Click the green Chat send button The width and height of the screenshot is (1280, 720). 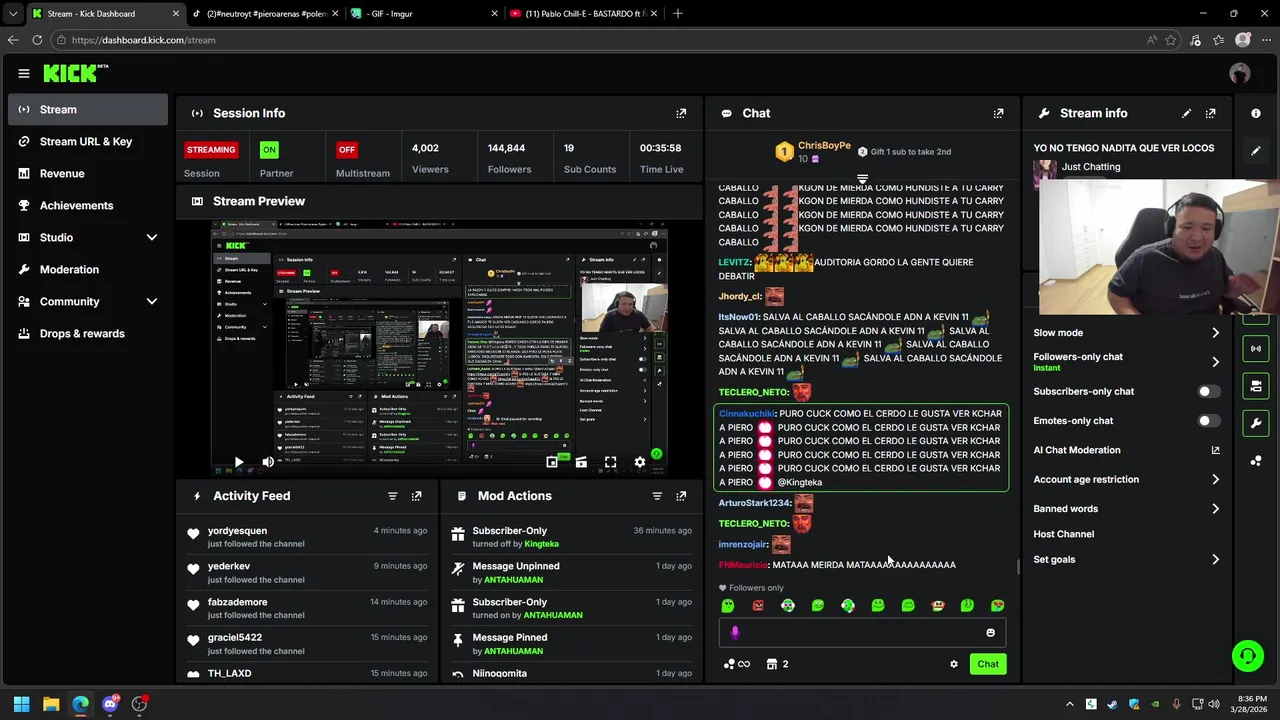pos(988,664)
